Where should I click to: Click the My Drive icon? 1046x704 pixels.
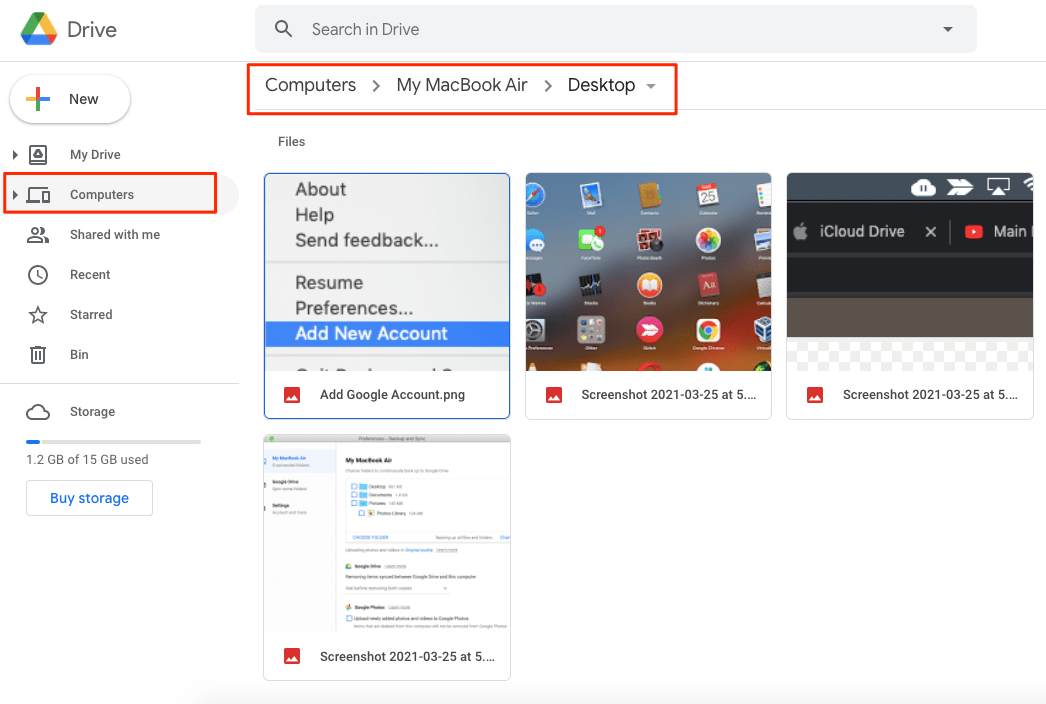click(38, 155)
